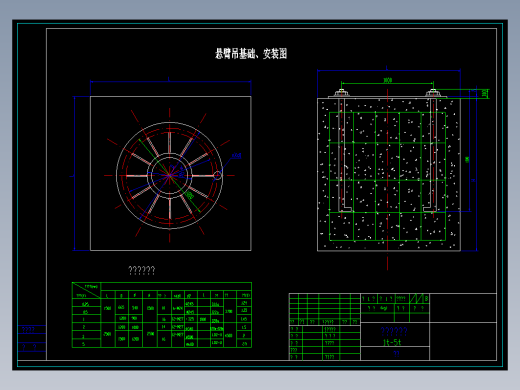
Task: Select the small bolt hole circle on the flange ring
Action: tap(217, 175)
